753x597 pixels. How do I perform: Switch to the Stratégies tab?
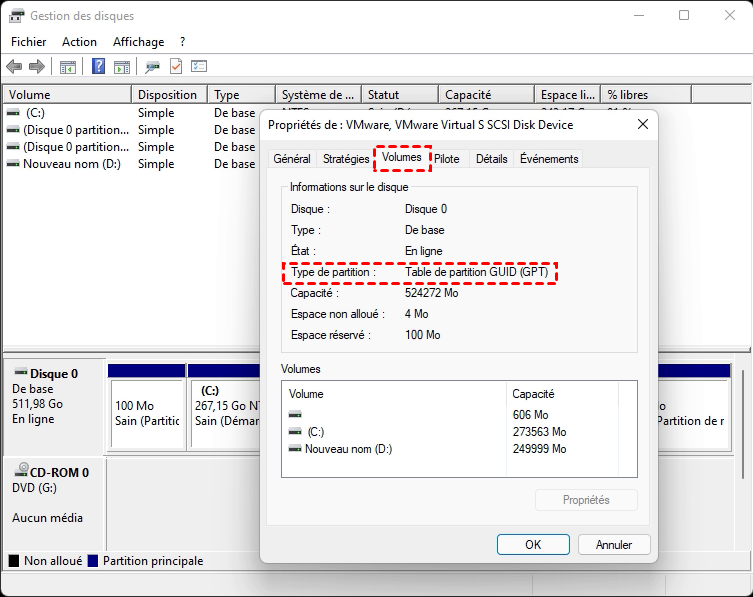346,158
